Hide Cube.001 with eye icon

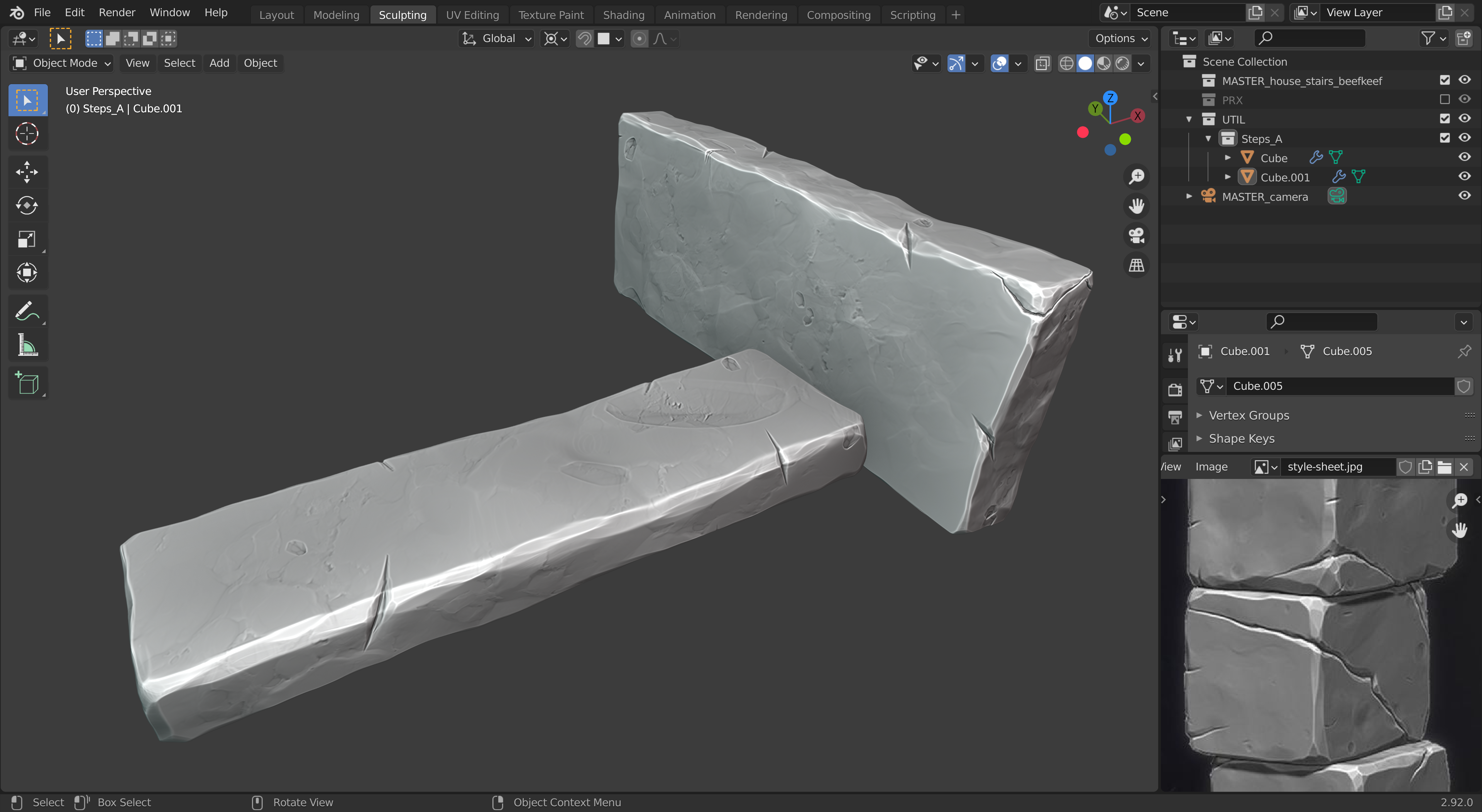point(1464,177)
